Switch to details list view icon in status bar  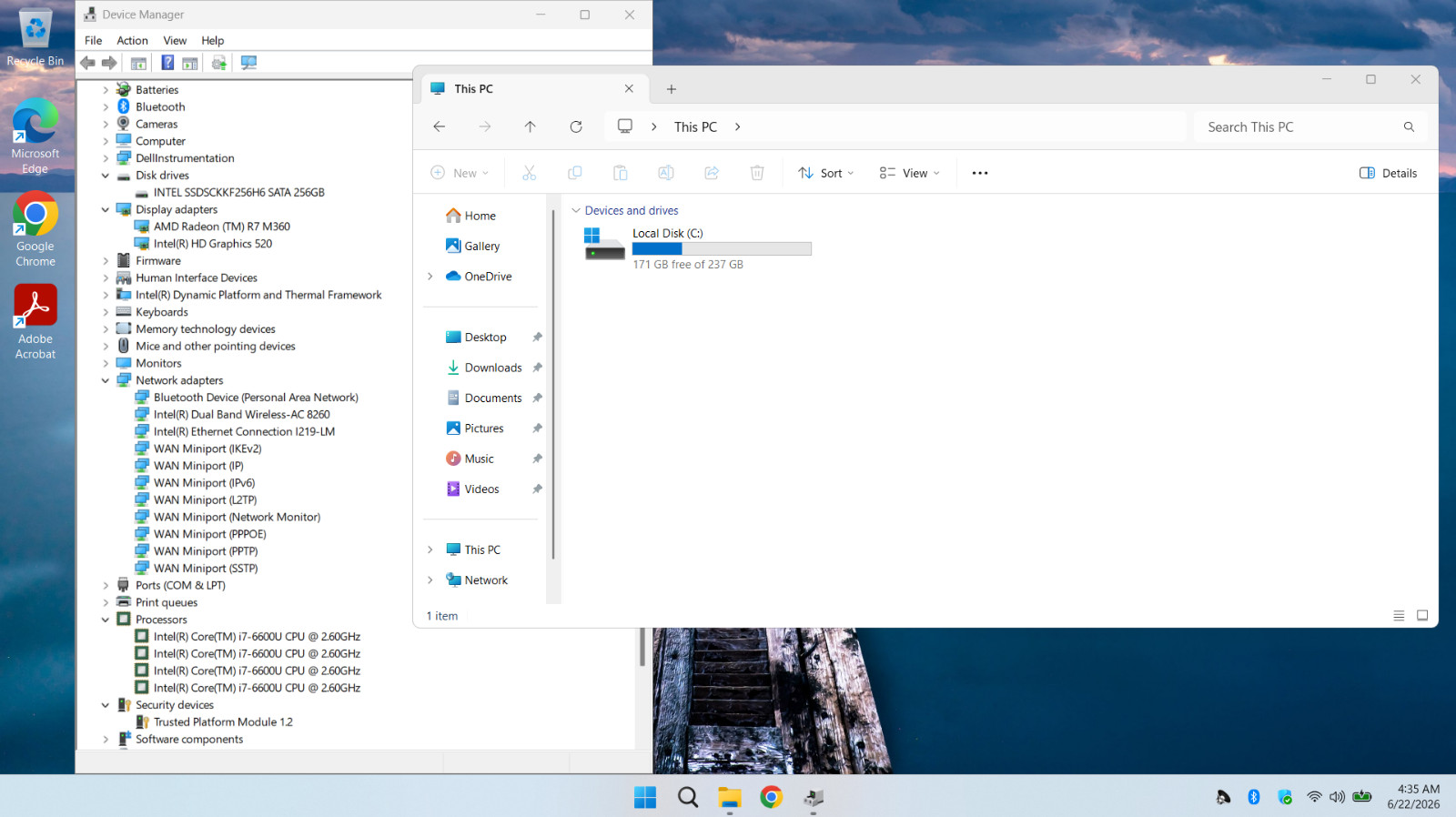(1399, 616)
